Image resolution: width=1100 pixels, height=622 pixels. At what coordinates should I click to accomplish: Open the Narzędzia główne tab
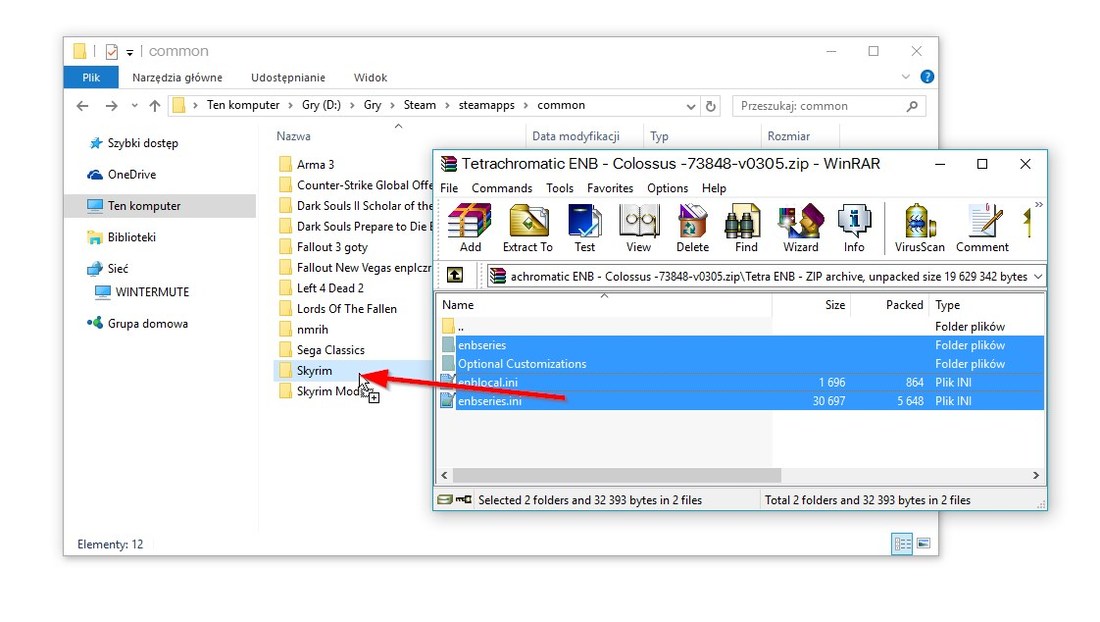177,78
